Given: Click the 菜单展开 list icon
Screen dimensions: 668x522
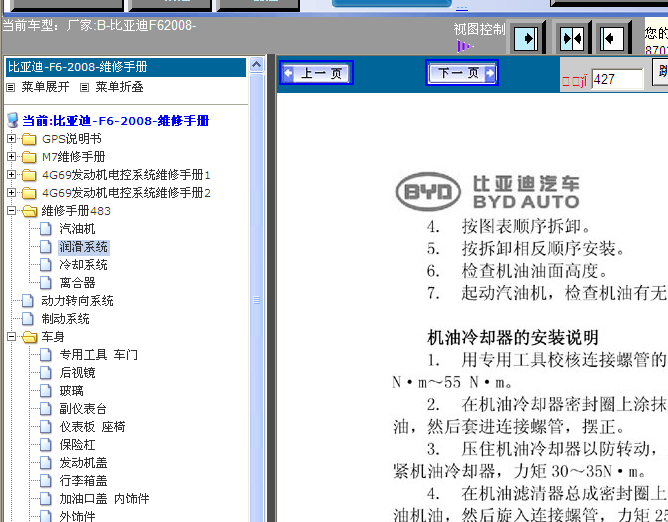Looking at the screenshot, I should tap(11, 87).
